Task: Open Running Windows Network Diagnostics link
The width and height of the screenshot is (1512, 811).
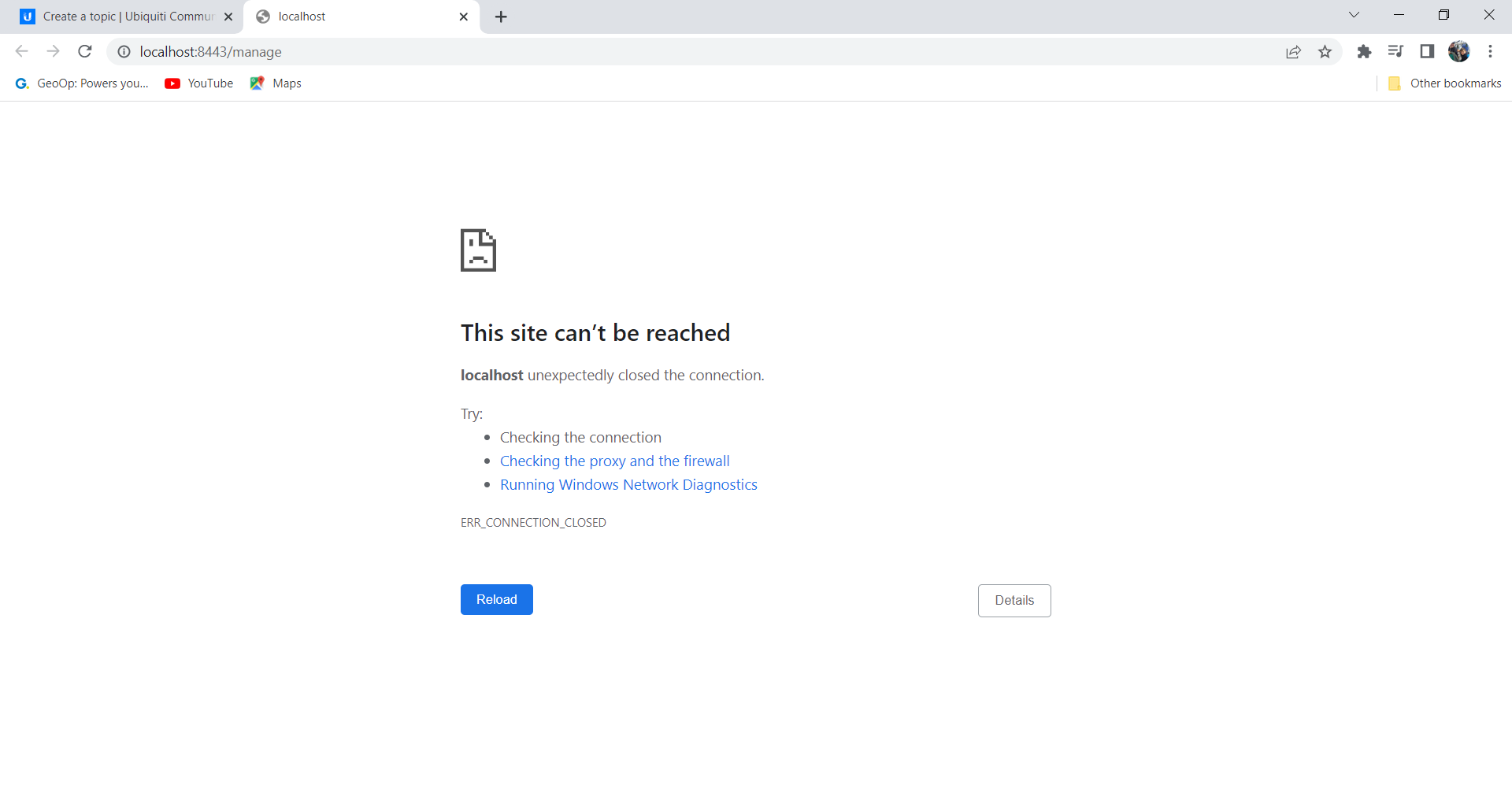Action: coord(628,485)
